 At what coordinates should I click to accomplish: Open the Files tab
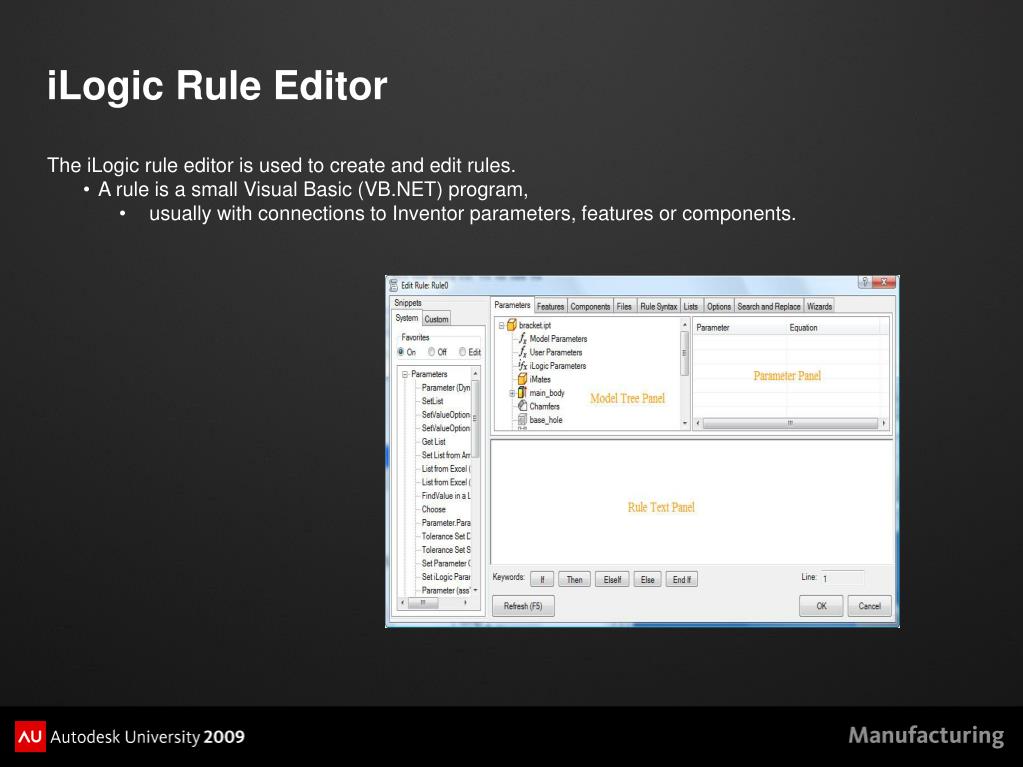pyautogui.click(x=624, y=307)
